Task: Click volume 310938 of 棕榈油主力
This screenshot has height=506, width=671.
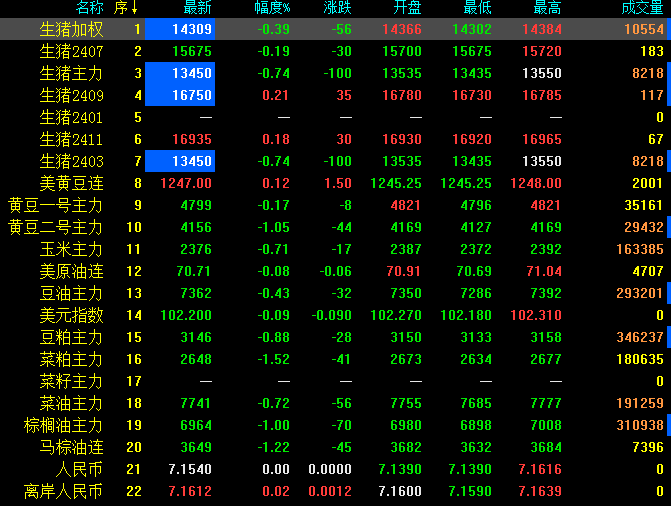Action: (640, 426)
